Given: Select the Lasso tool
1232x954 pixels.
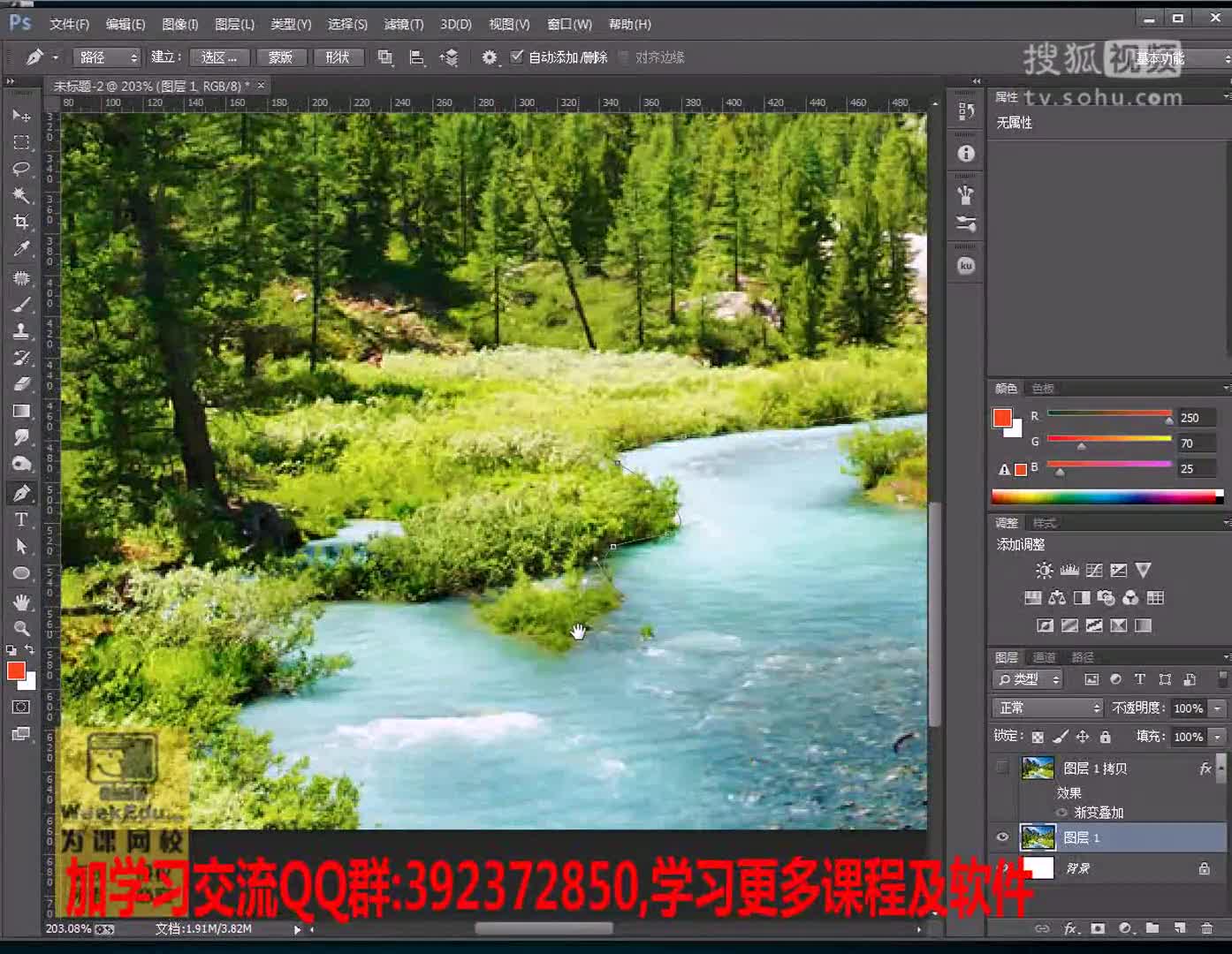Looking at the screenshot, I should (21, 169).
